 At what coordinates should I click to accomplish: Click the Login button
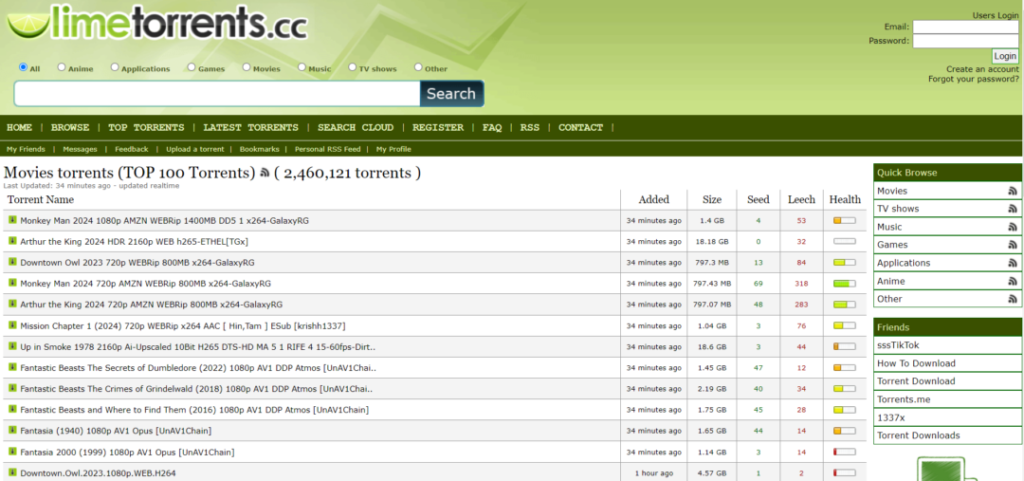(x=1005, y=56)
